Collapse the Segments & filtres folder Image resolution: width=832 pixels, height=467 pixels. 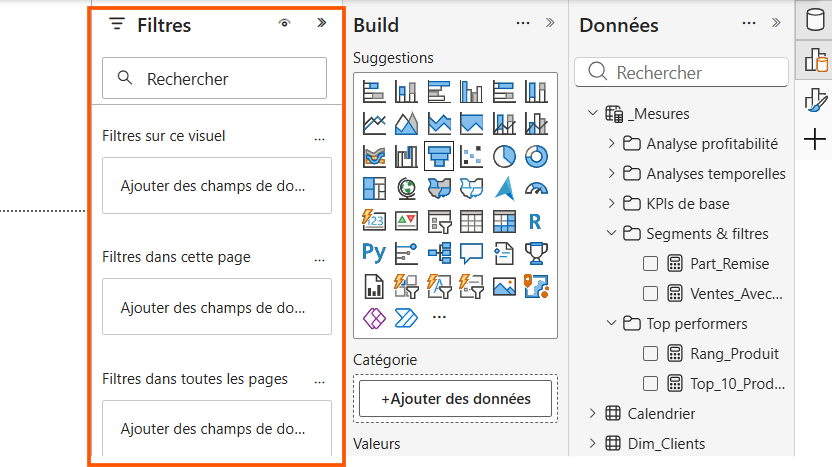(611, 233)
